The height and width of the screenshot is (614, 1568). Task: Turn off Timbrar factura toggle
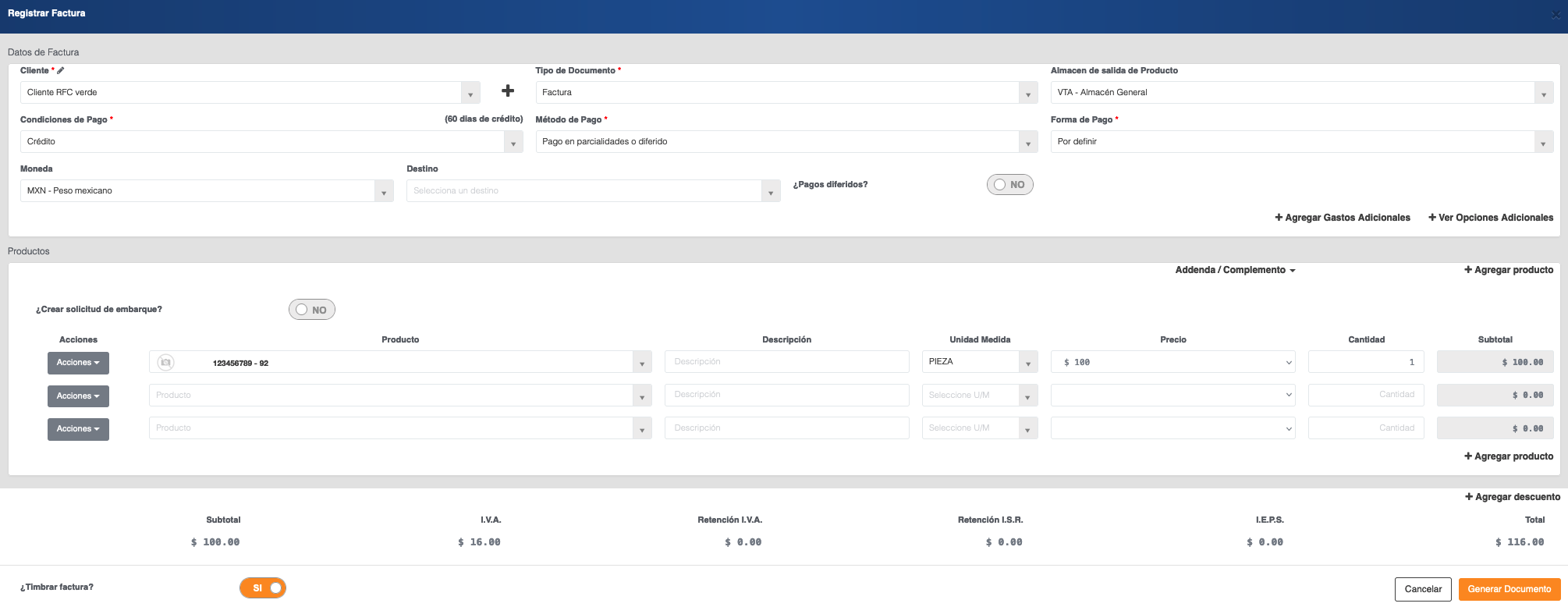(263, 588)
